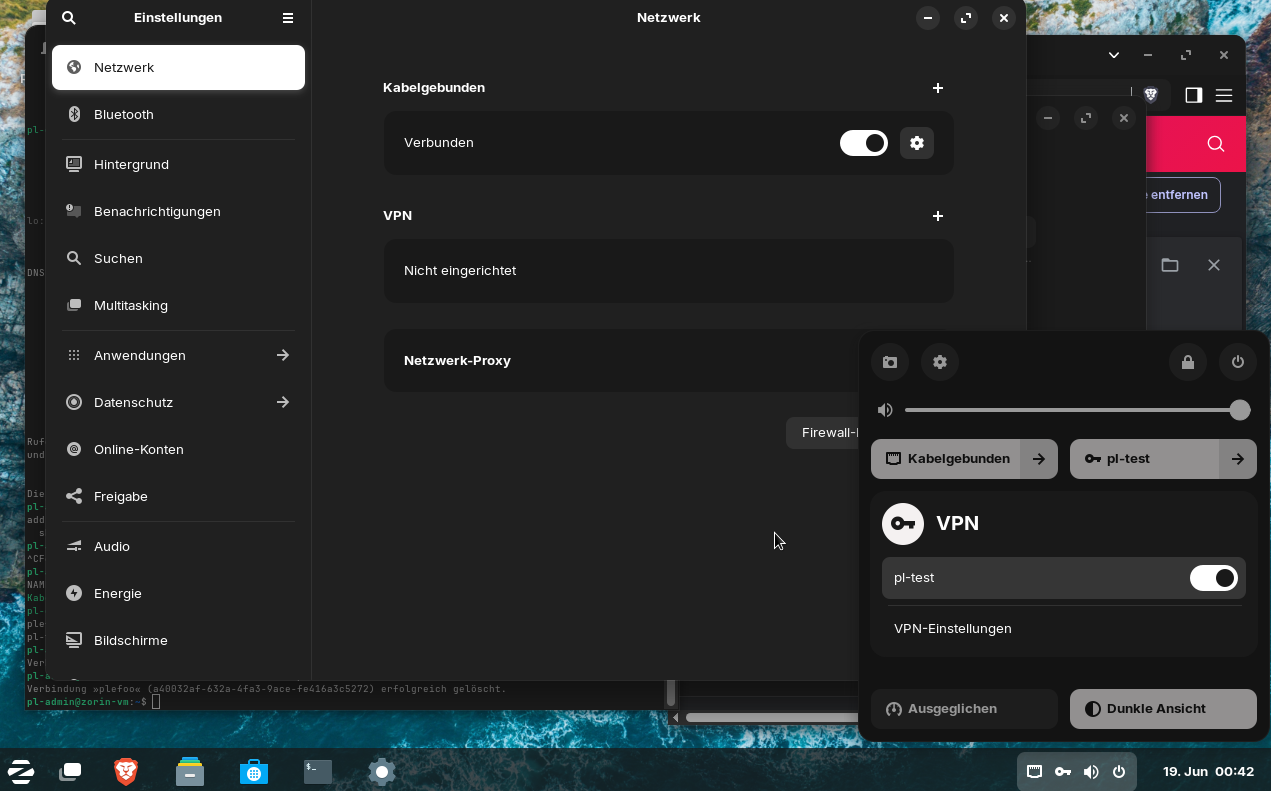Expand the Kabelgebunden quick settings arrow

tap(1039, 459)
